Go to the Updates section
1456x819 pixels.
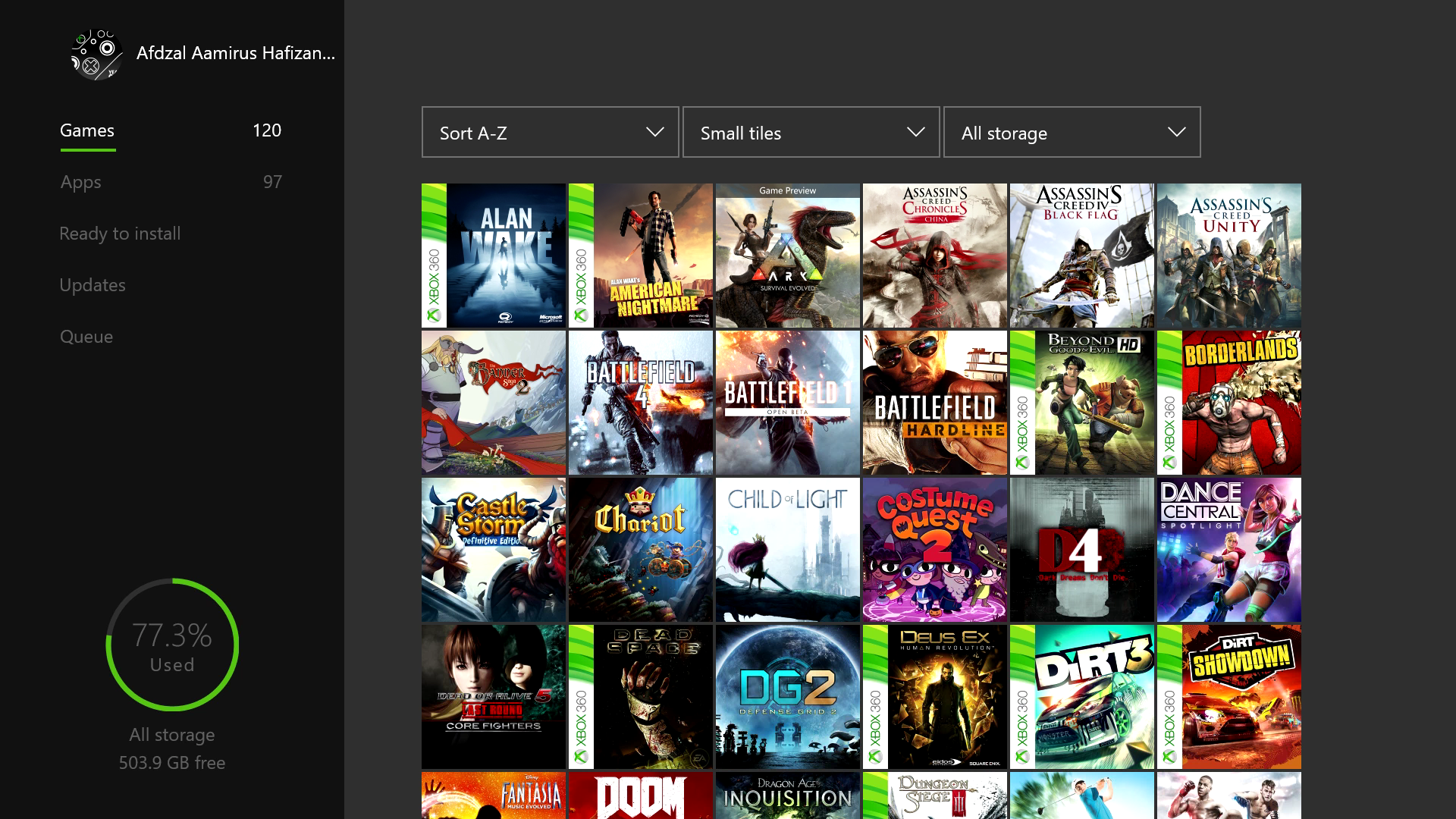click(x=93, y=285)
